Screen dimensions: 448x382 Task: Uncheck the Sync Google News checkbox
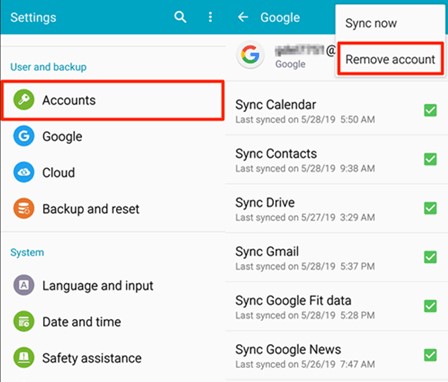[430, 355]
